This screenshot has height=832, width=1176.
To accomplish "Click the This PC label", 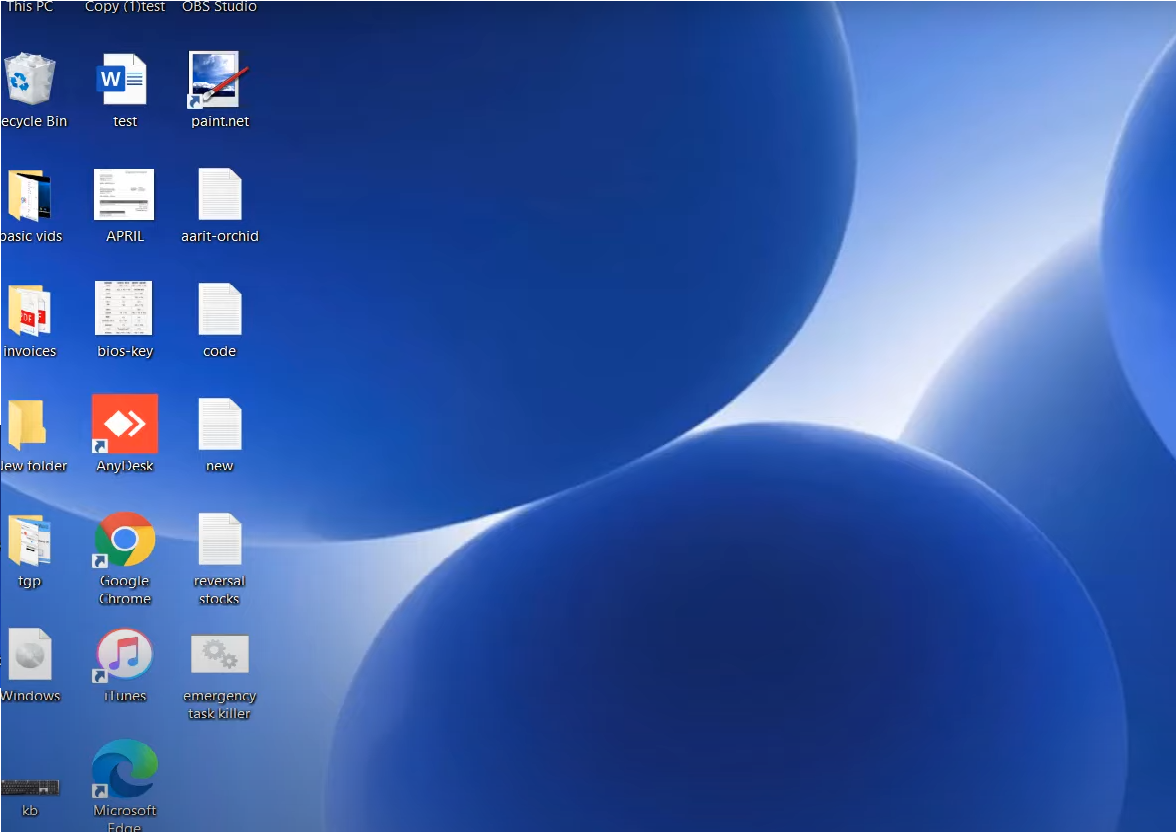I will pos(30,7).
